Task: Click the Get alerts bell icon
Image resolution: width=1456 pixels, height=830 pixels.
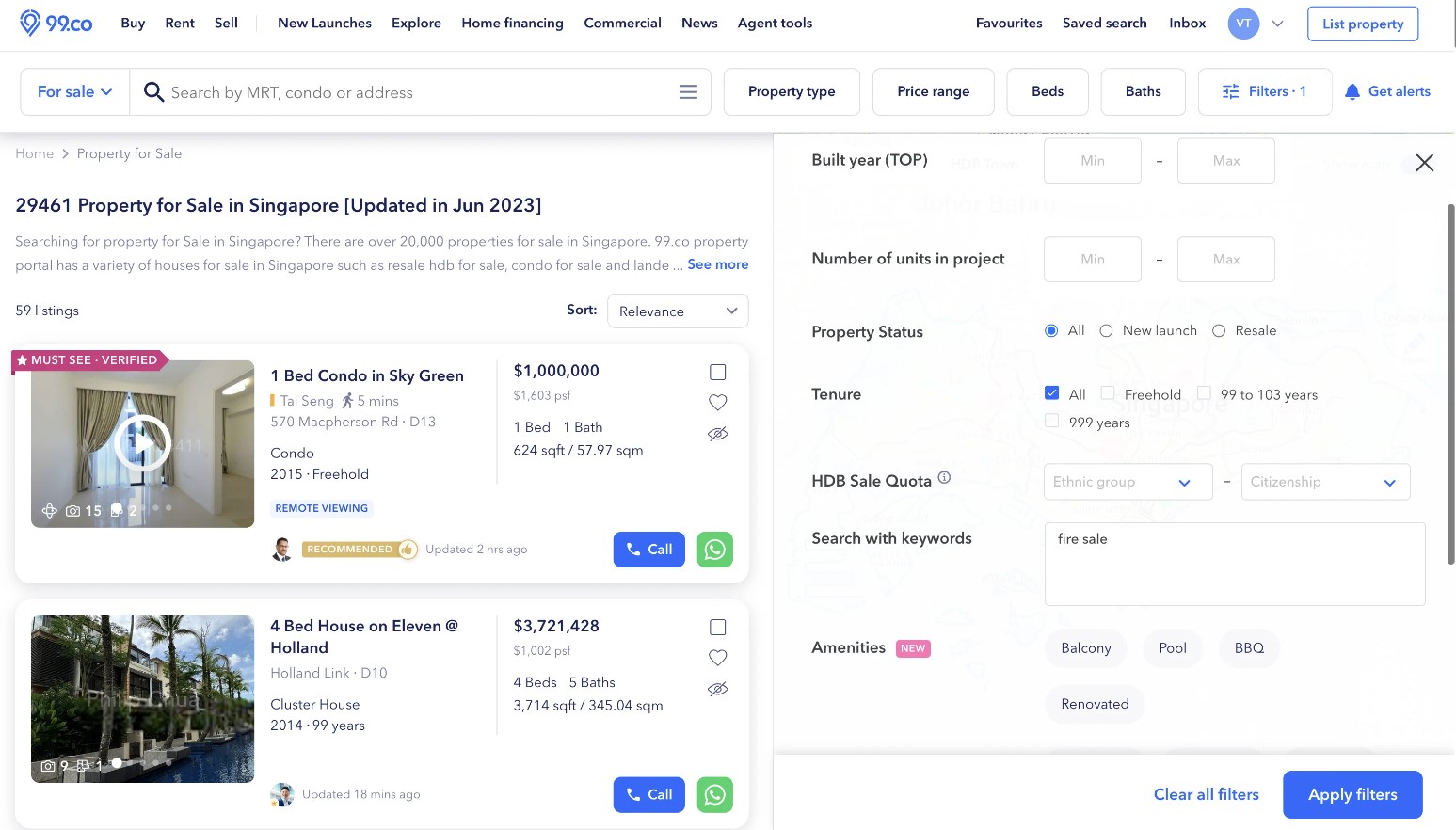Action: (1352, 91)
